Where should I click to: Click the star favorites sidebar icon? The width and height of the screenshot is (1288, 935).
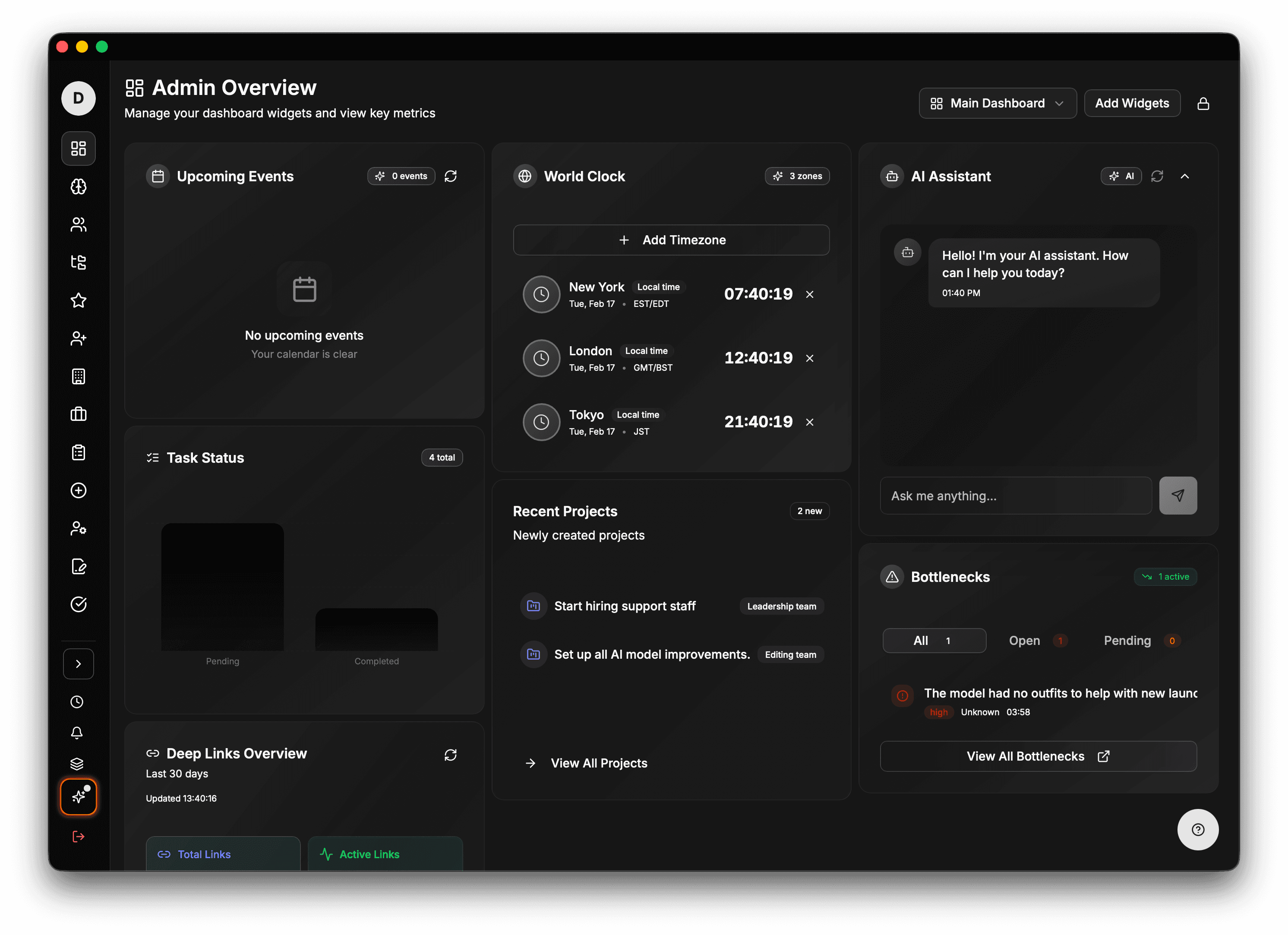(79, 300)
